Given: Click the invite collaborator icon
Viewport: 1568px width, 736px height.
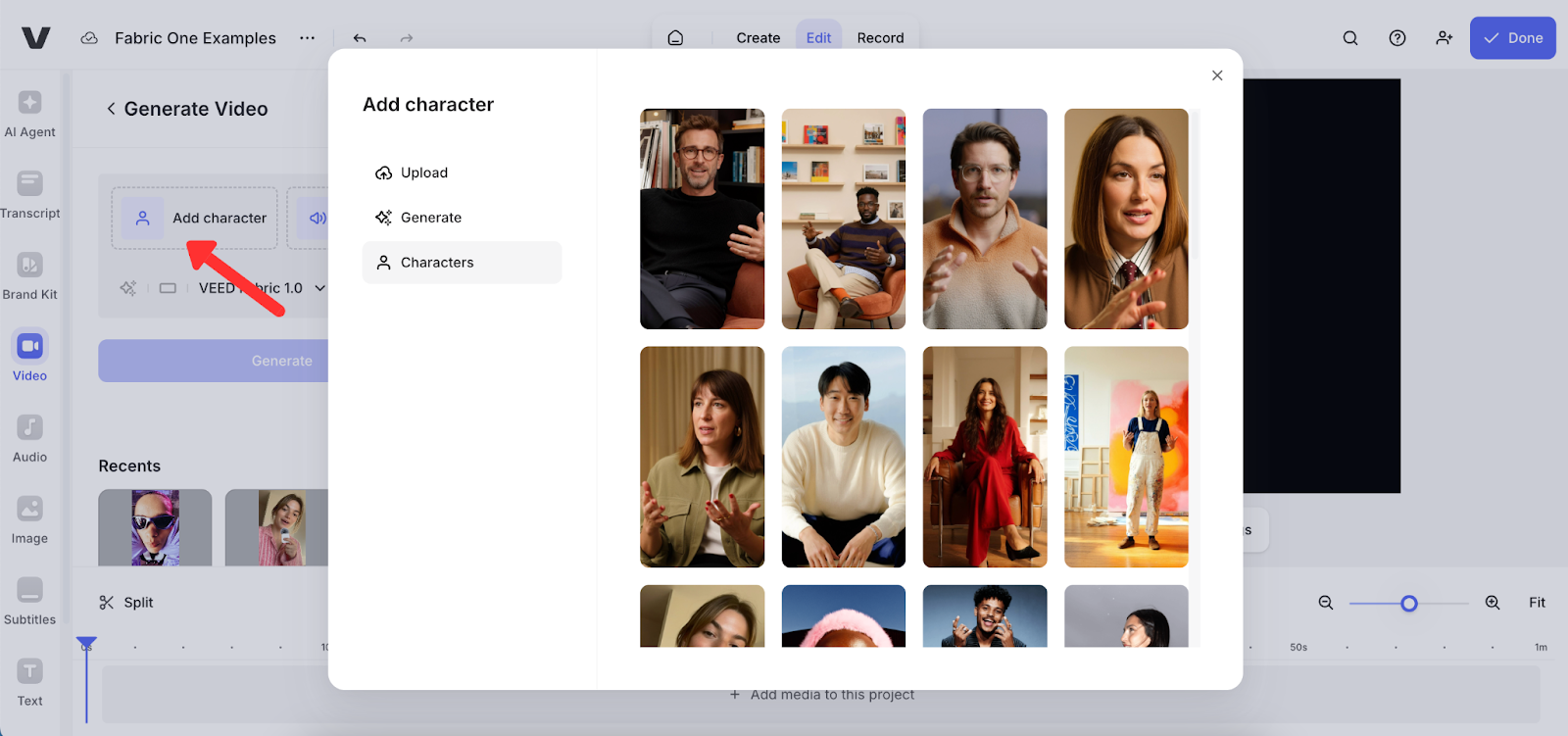Looking at the screenshot, I should [x=1445, y=38].
